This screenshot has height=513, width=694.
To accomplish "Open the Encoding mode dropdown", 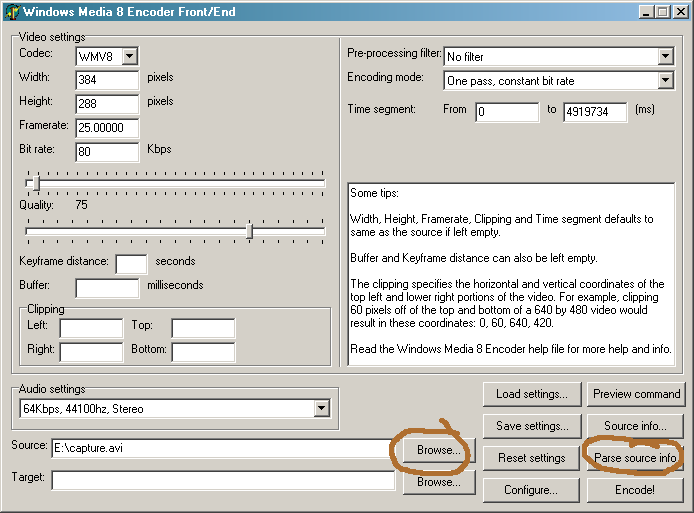I will point(665,81).
